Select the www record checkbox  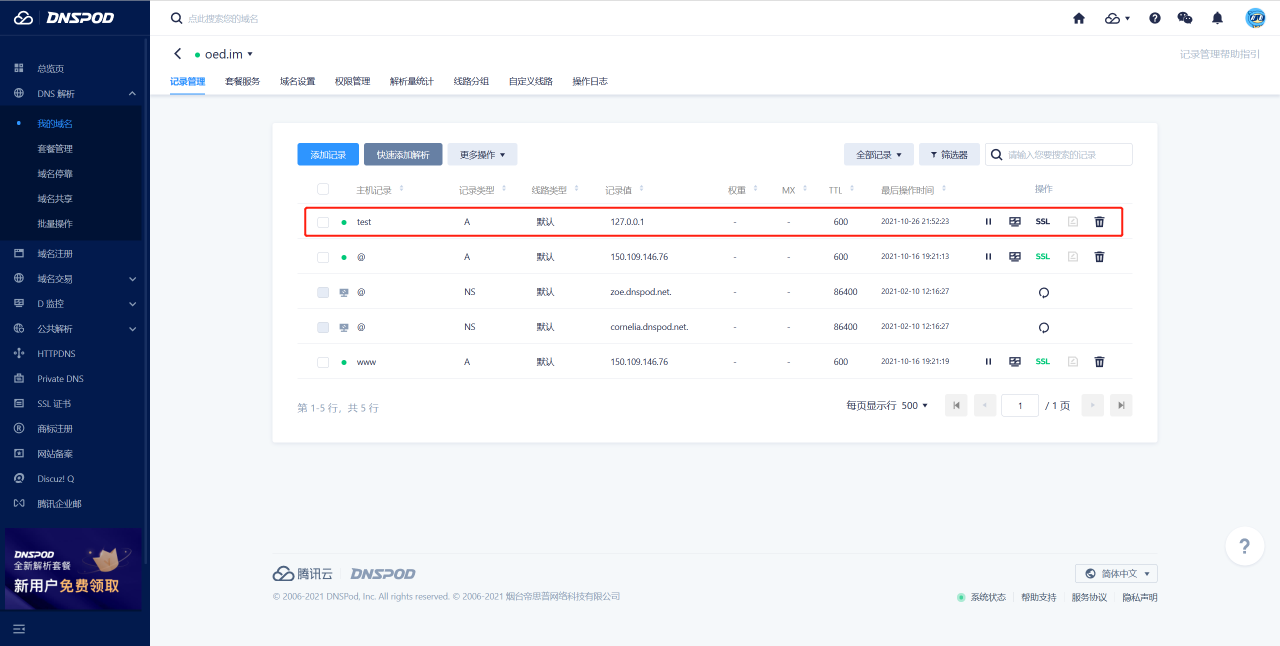click(323, 362)
